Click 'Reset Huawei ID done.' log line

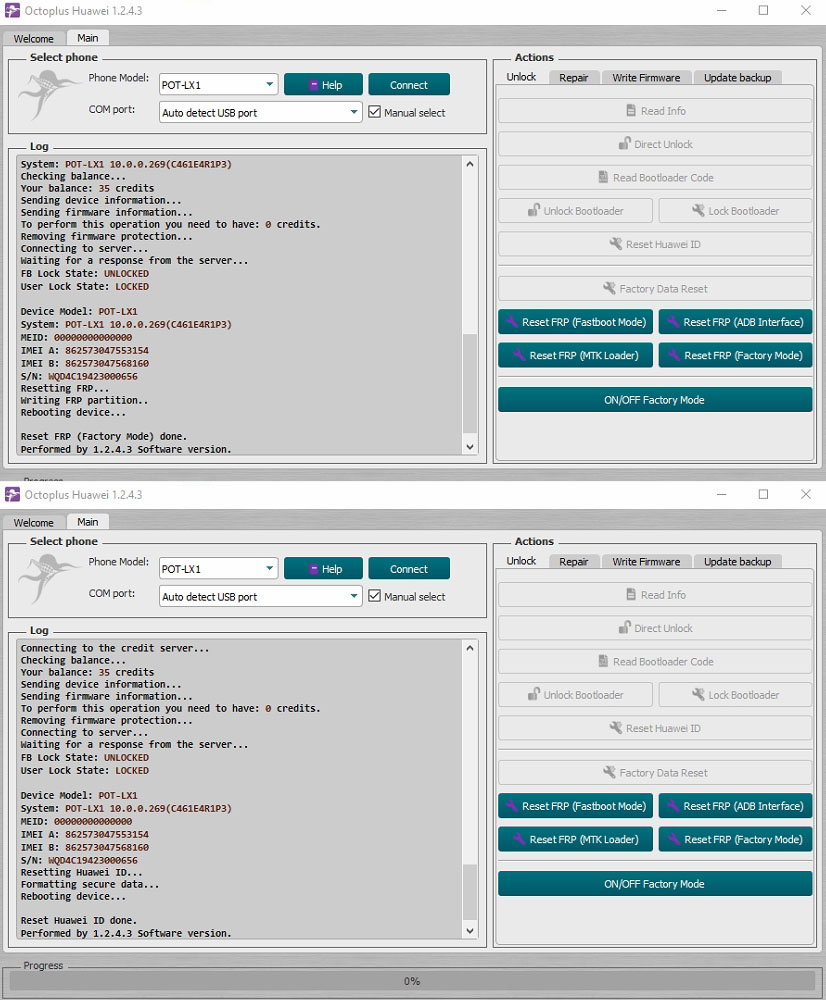[78, 921]
